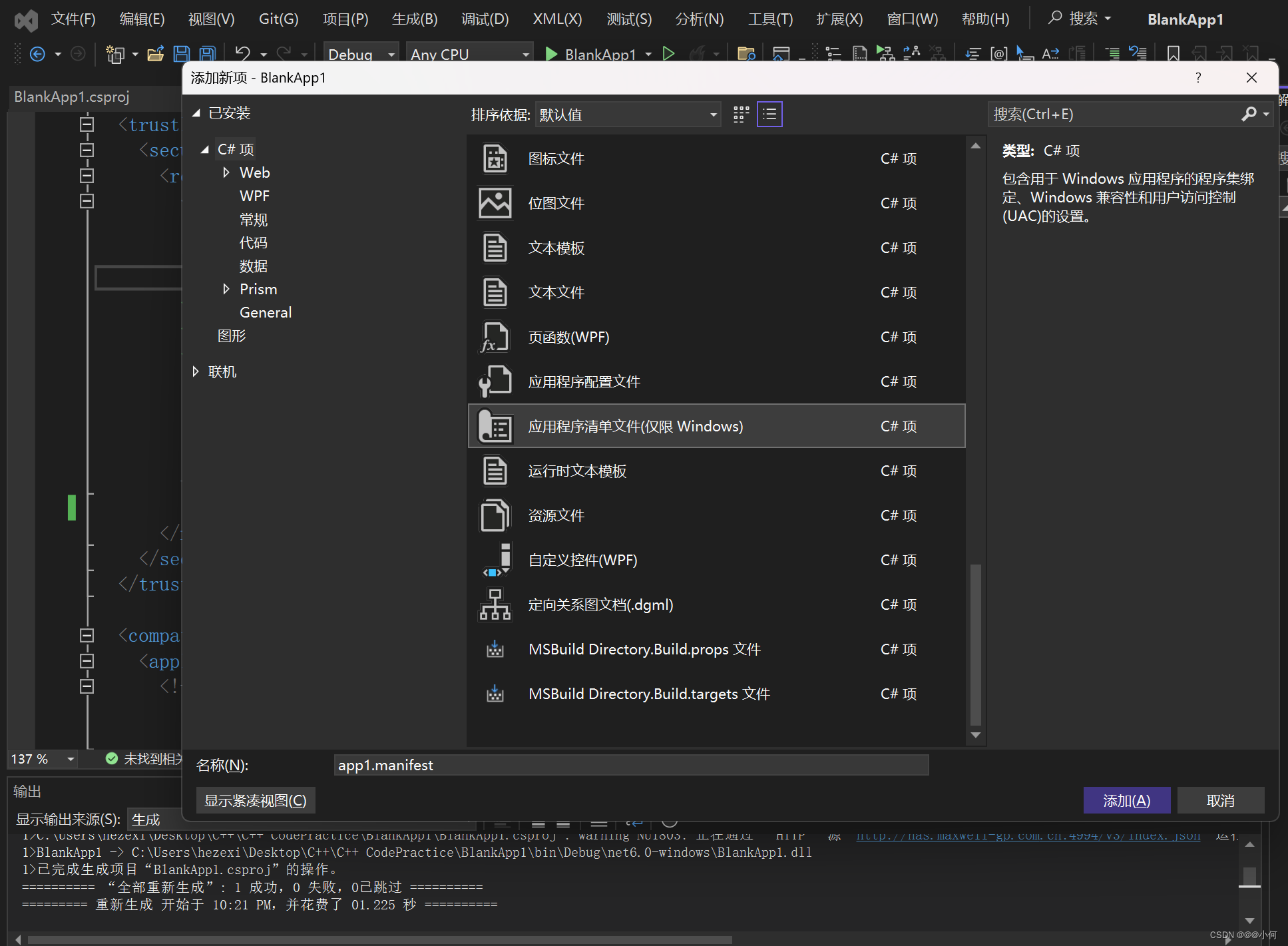The width and height of the screenshot is (1288, 946).
Task: Select the General category in tree
Action: pyautogui.click(x=266, y=312)
